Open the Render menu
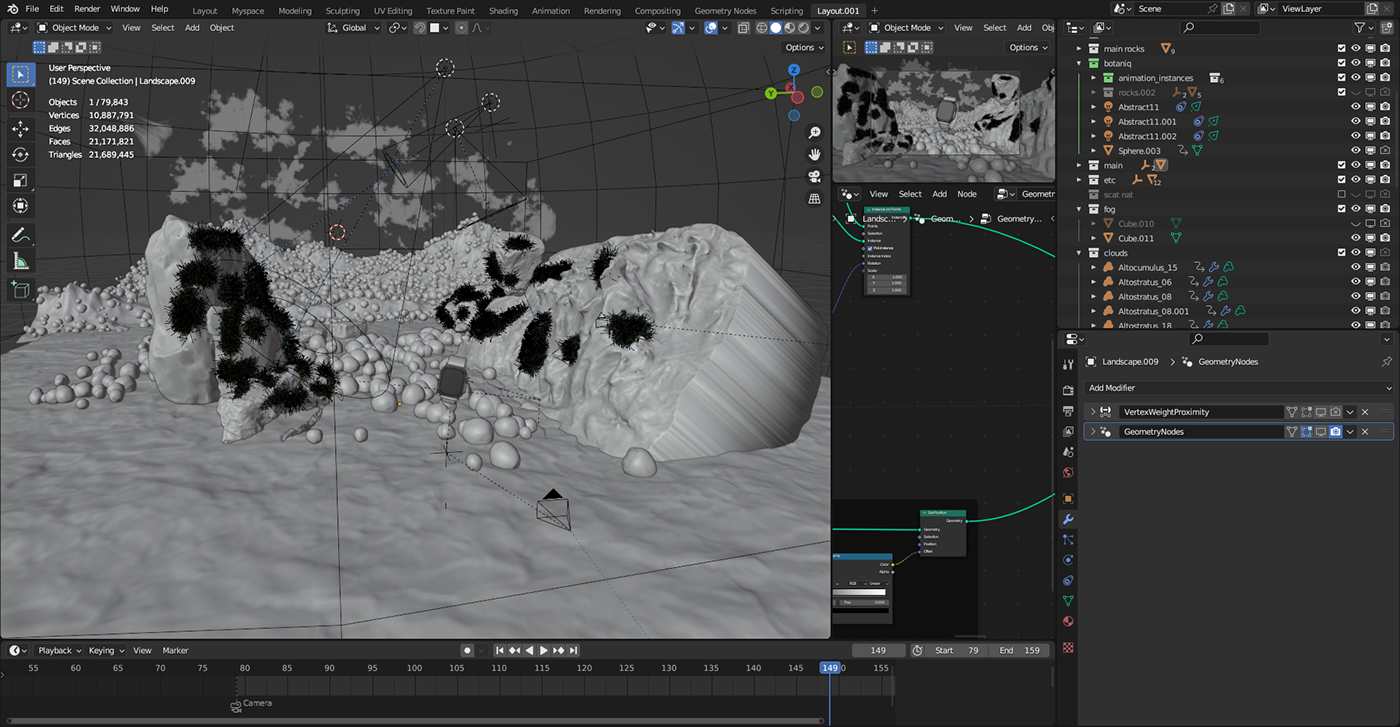Viewport: 1400px width, 727px height. [x=87, y=9]
